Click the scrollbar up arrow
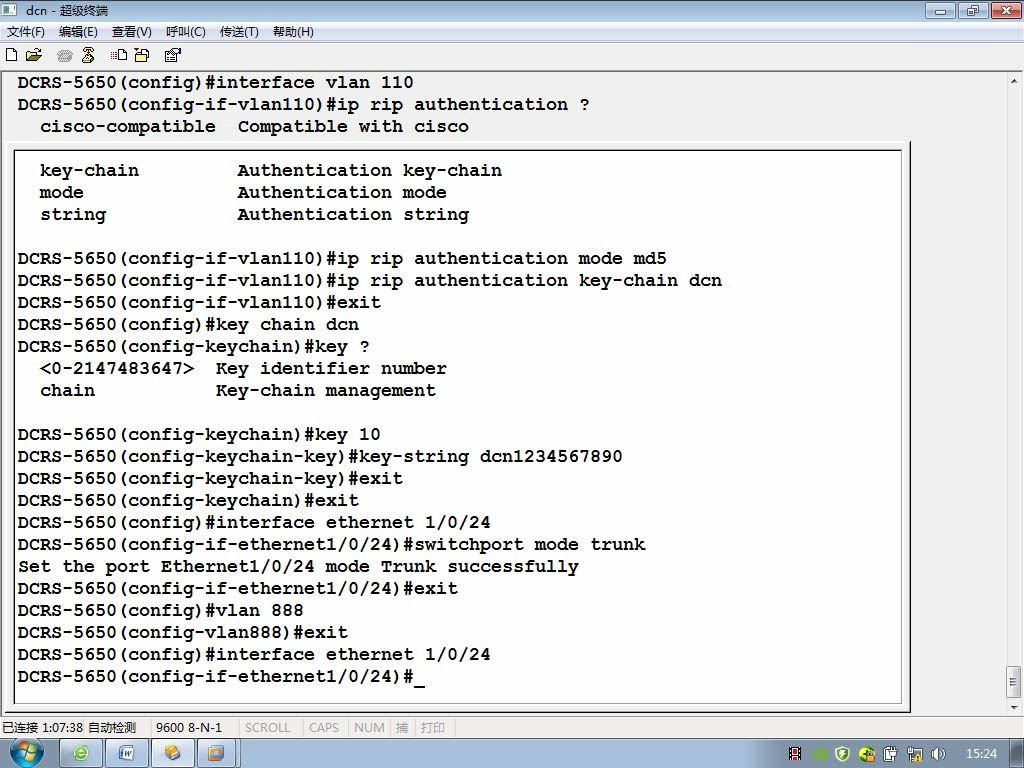Image resolution: width=1024 pixels, height=768 pixels. tap(1014, 82)
